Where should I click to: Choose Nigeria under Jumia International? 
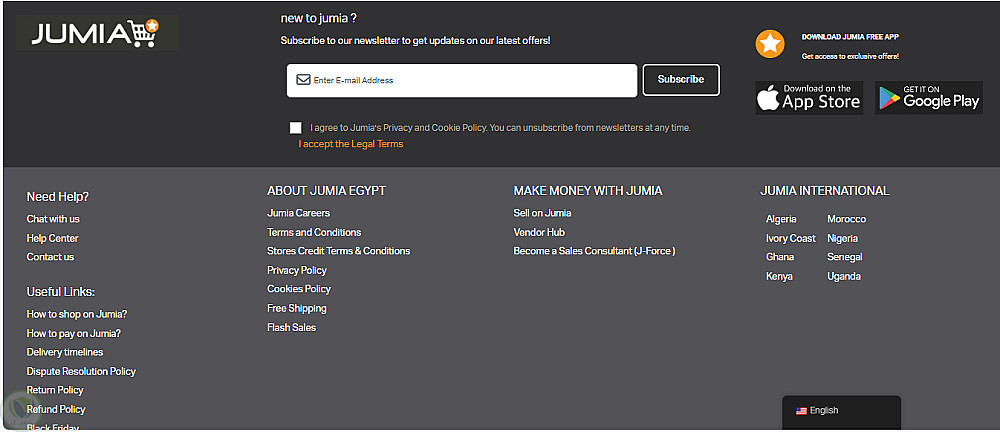[x=842, y=238]
